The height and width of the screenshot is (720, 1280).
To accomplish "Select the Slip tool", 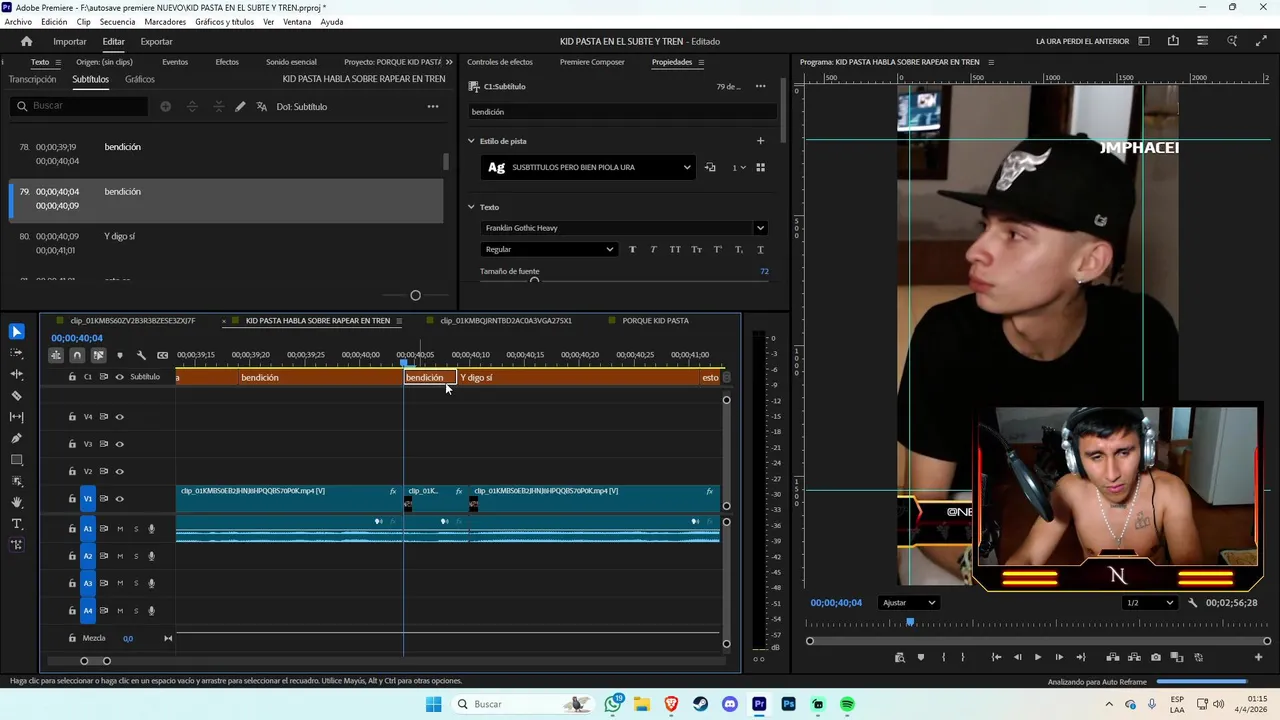I will coord(16,417).
